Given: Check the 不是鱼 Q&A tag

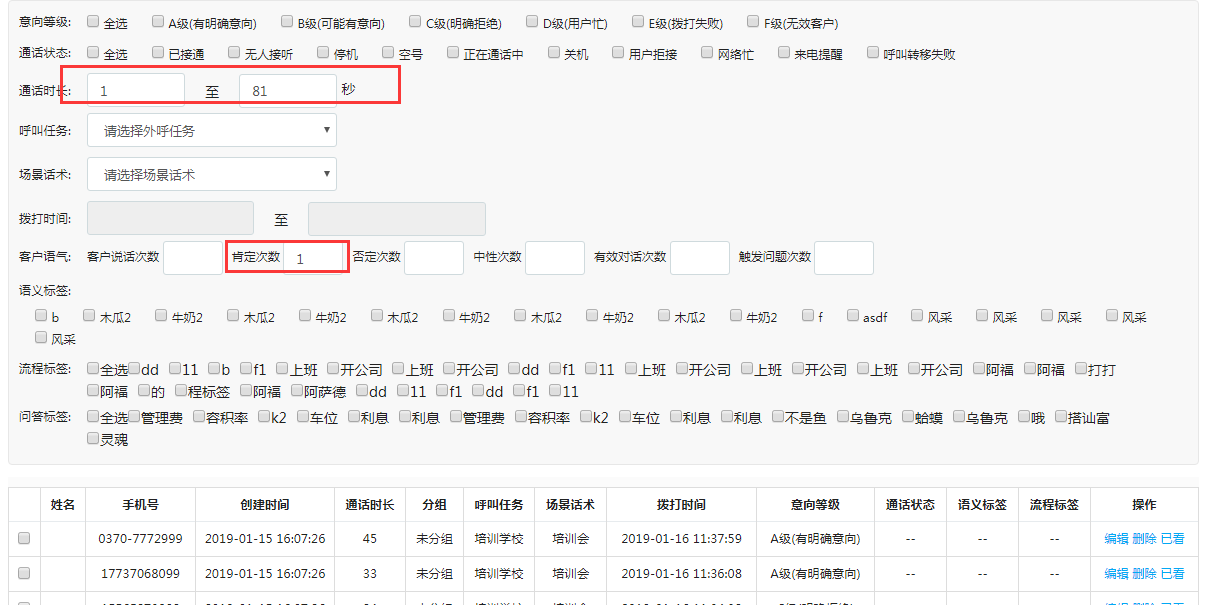Looking at the screenshot, I should tap(778, 416).
